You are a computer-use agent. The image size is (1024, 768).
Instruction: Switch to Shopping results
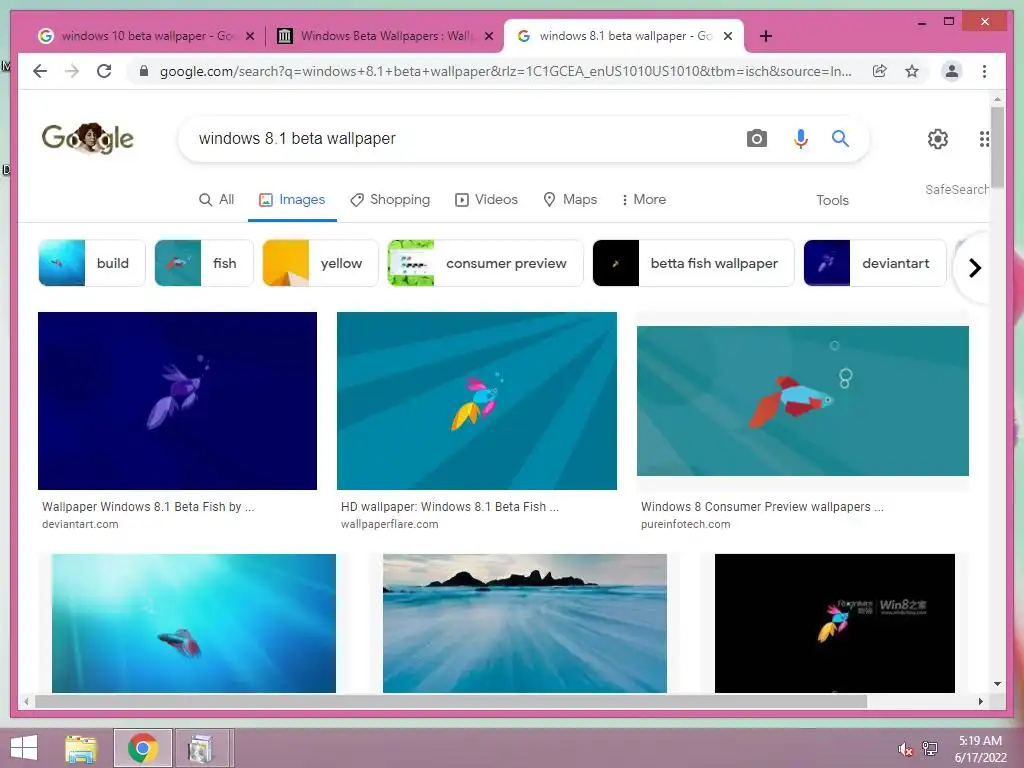(x=390, y=200)
